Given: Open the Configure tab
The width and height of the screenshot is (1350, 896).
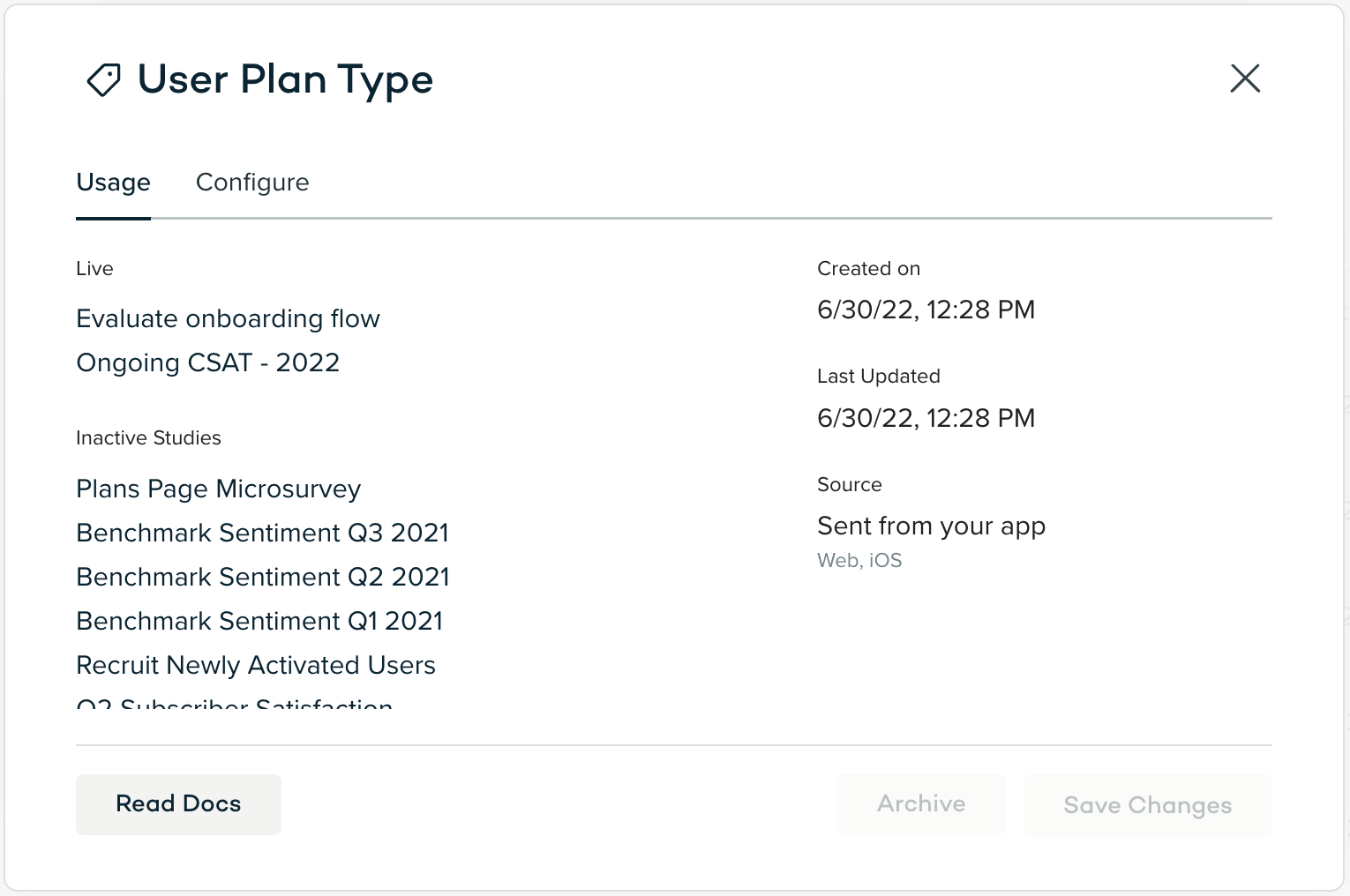Looking at the screenshot, I should point(252,183).
